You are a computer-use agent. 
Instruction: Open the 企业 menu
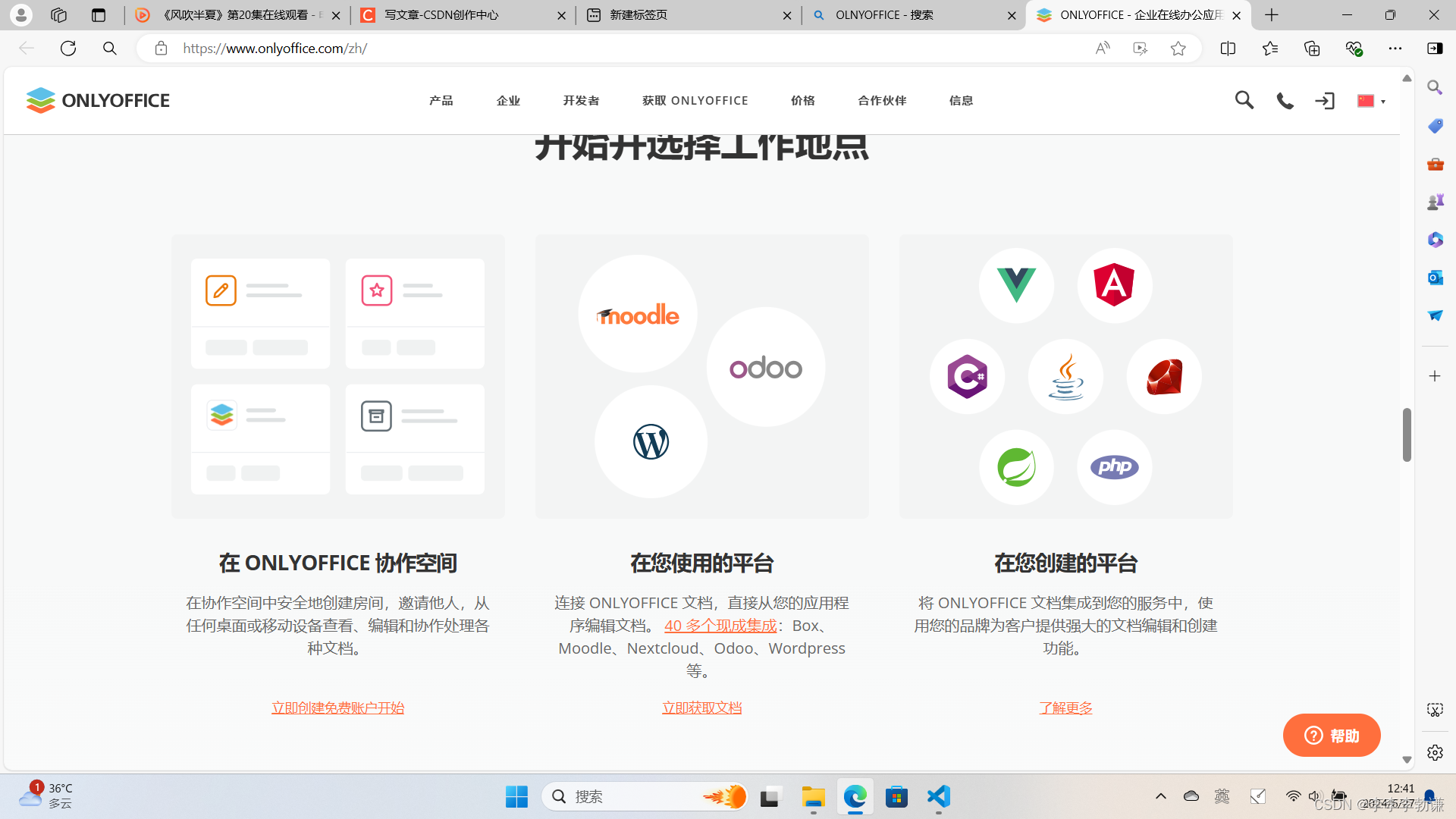pyautogui.click(x=508, y=101)
